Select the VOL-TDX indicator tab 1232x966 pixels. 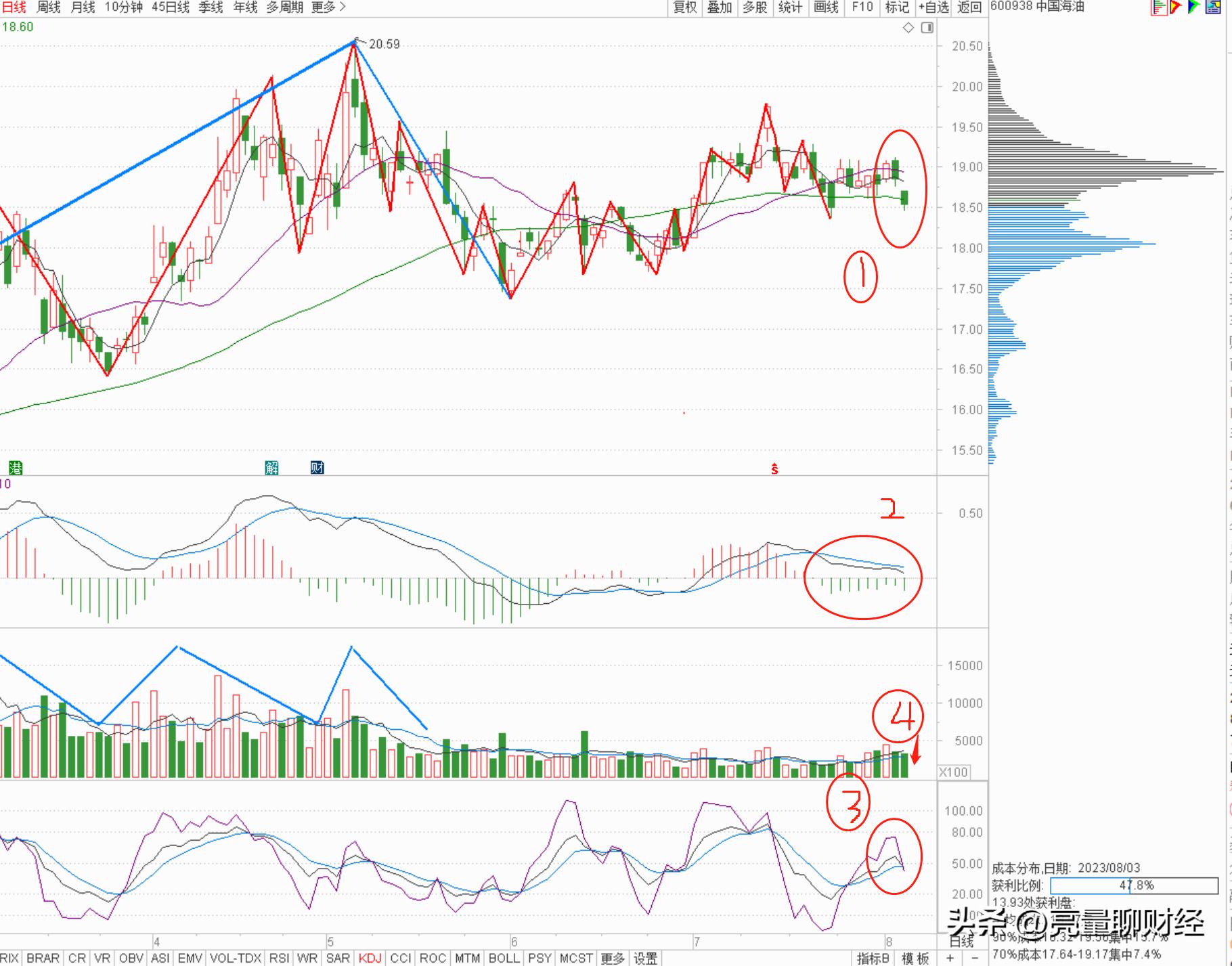236,959
